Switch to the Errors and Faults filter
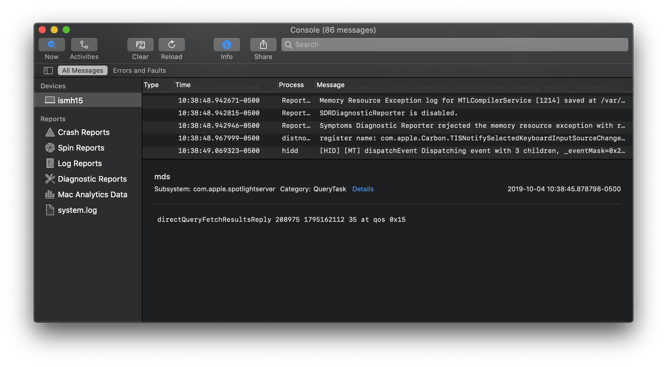The height and width of the screenshot is (367, 667). point(139,71)
